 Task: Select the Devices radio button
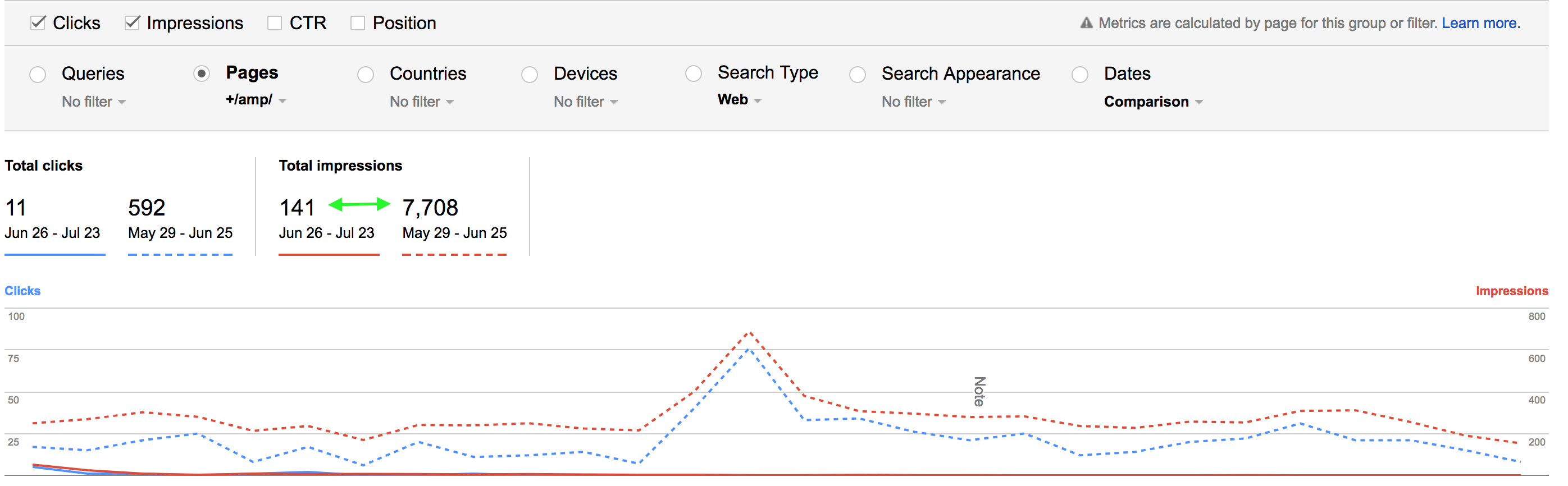530,74
